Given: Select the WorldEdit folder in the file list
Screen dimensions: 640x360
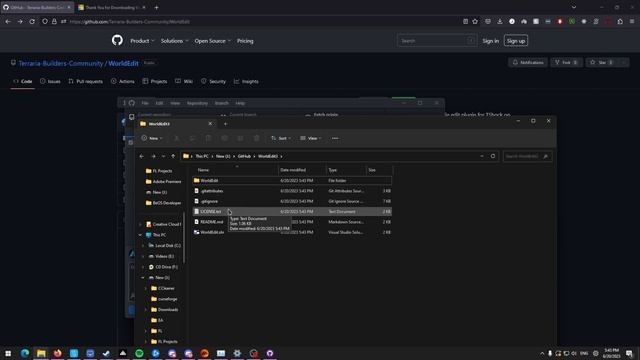Looking at the screenshot, I should click(x=292, y=180).
